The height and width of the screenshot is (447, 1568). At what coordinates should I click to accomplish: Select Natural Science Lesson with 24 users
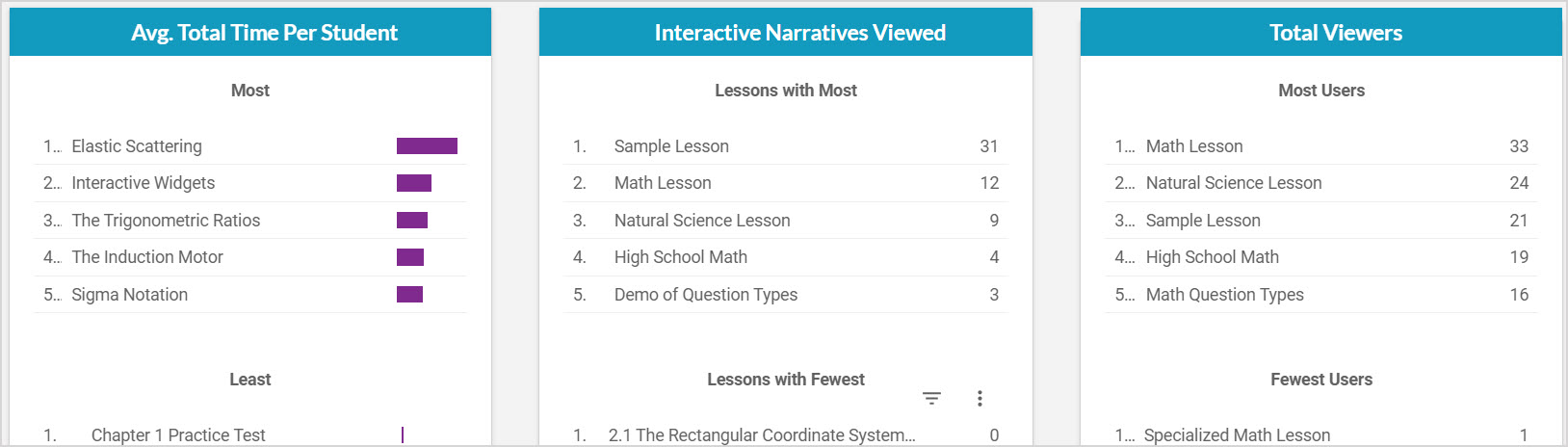[x=1234, y=183]
